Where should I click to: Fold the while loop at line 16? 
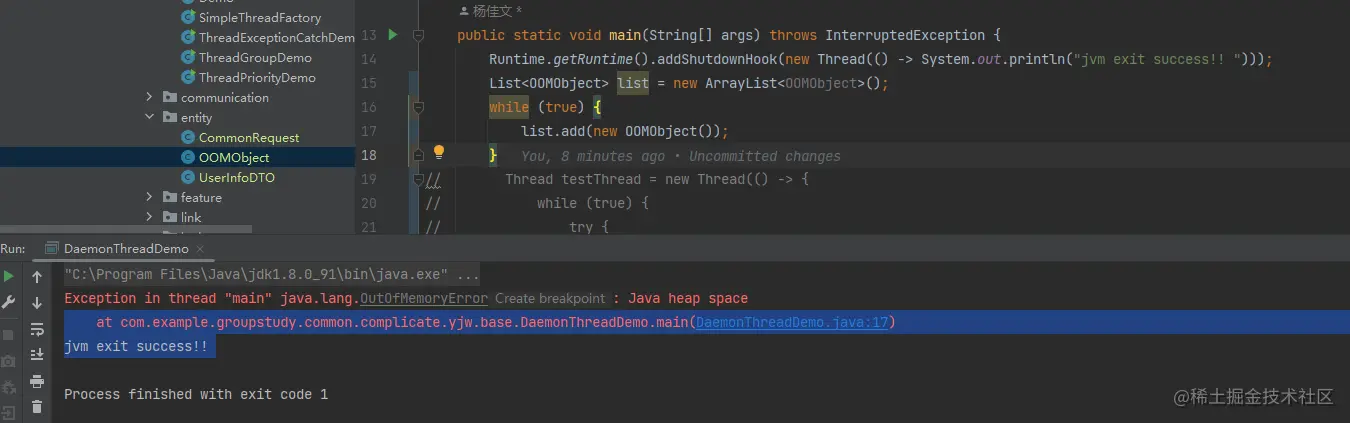click(418, 107)
